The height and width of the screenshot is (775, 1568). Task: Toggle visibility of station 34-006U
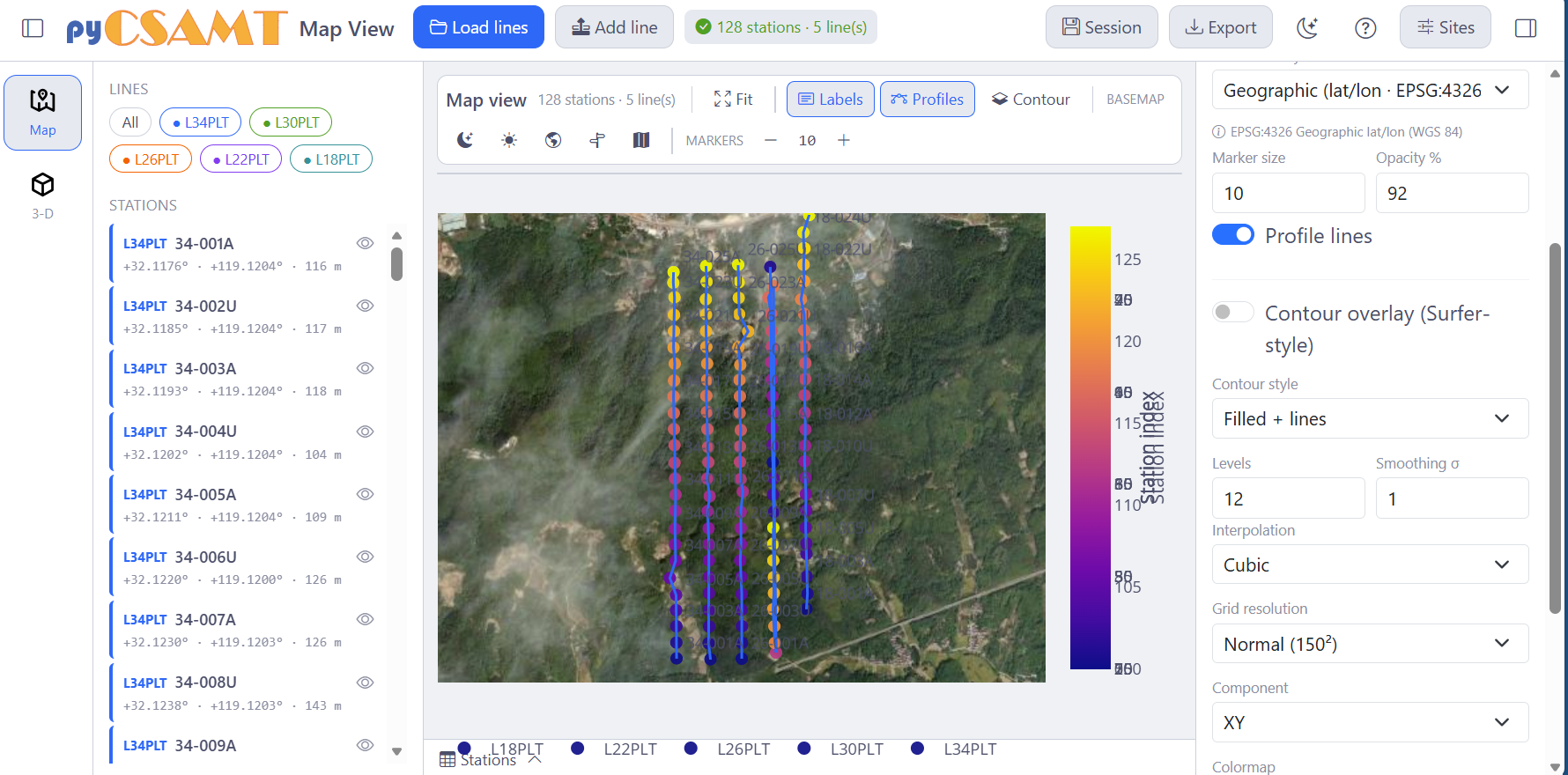(x=365, y=557)
